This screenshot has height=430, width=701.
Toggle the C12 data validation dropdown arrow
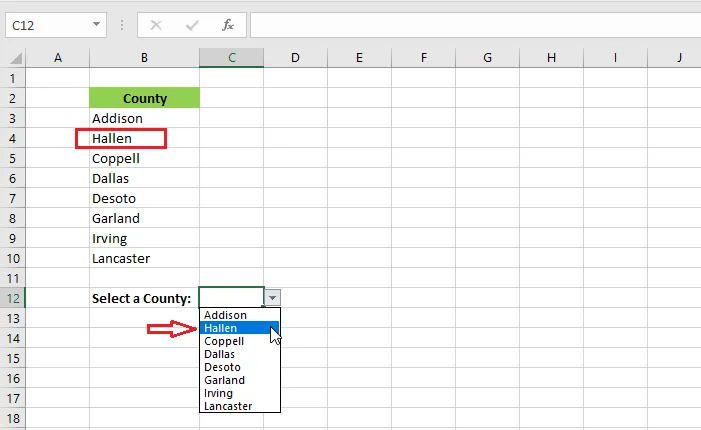(x=273, y=297)
